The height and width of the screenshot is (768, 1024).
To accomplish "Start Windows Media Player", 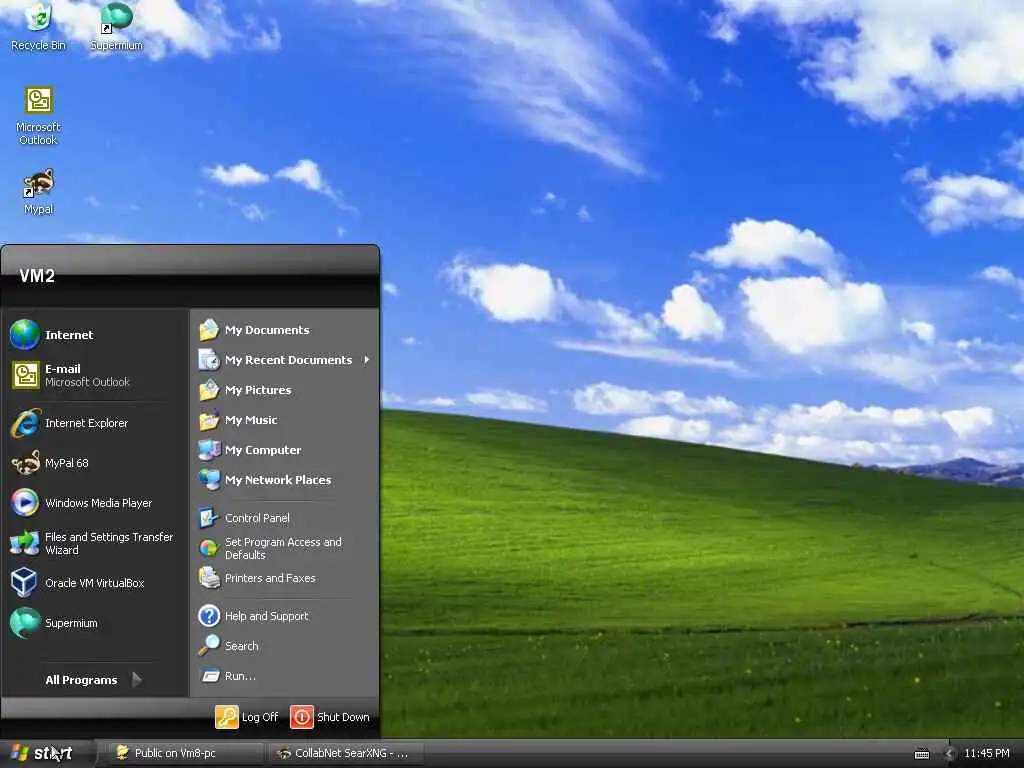I will pyautogui.click(x=95, y=503).
